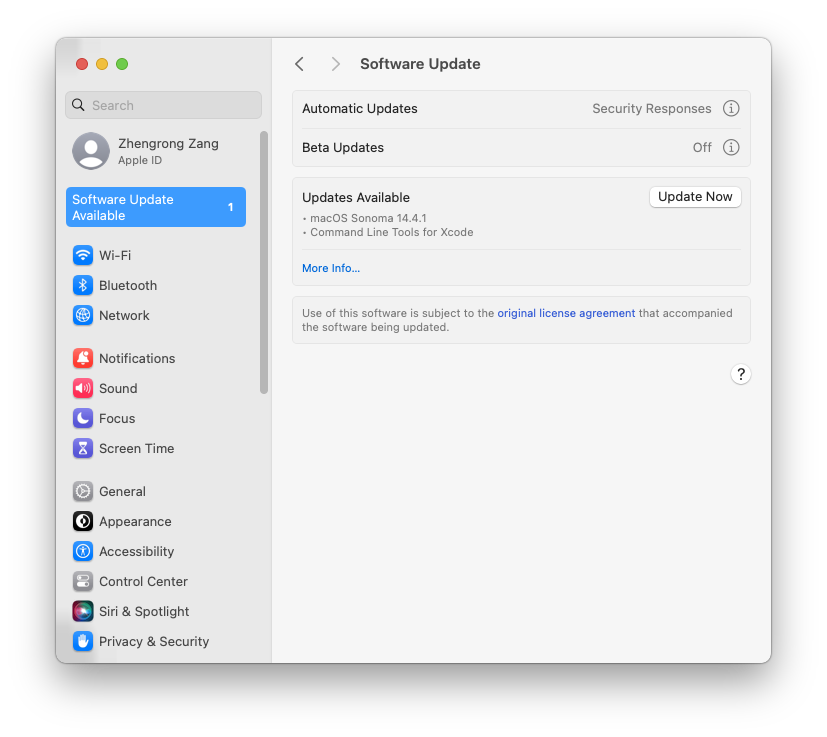Screen dimensions: 827x737
Task: Click the Apple ID subtitle text
Action: [x=140, y=160]
